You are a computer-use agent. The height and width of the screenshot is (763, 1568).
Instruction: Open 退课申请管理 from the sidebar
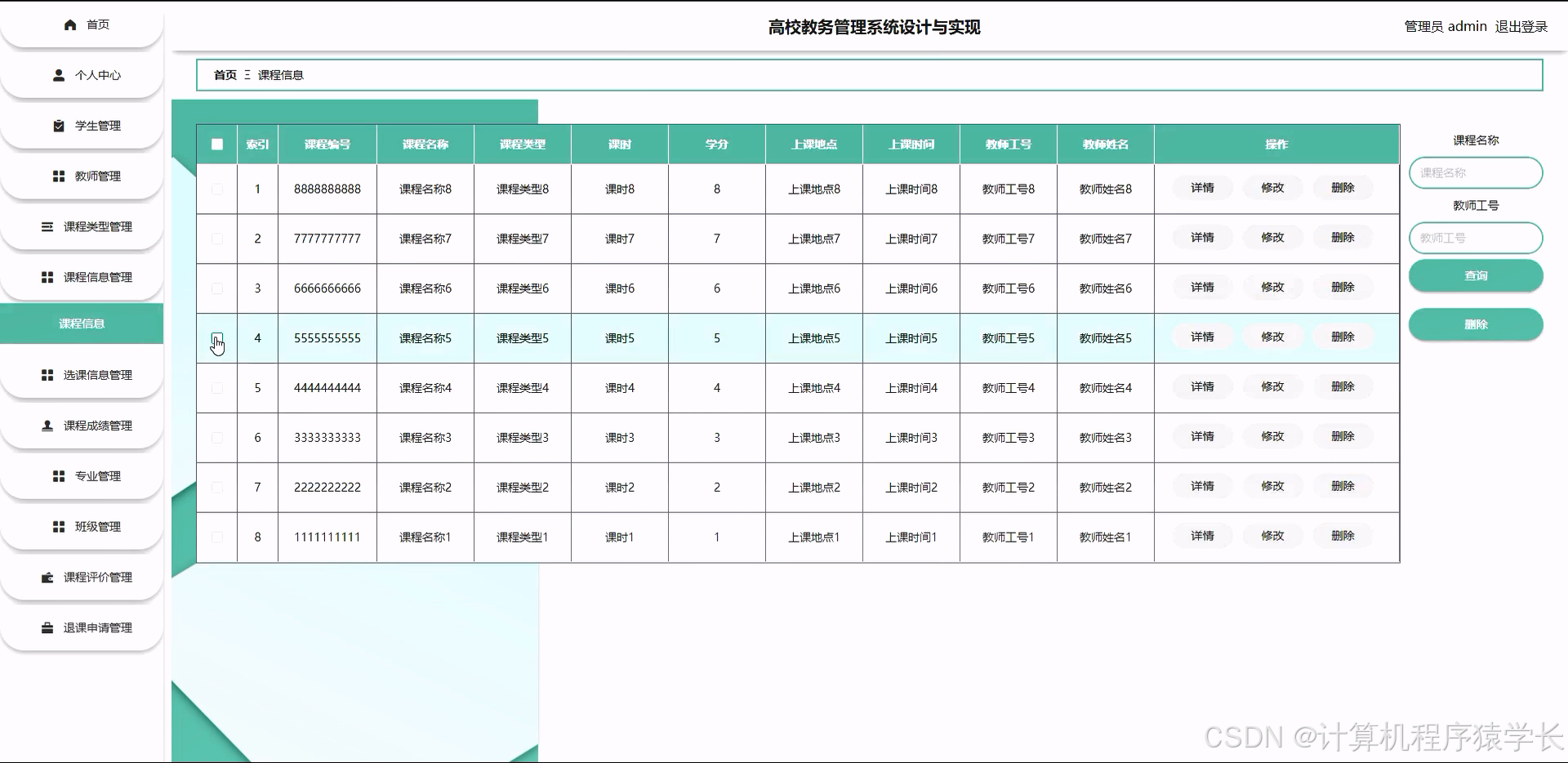coord(47,627)
